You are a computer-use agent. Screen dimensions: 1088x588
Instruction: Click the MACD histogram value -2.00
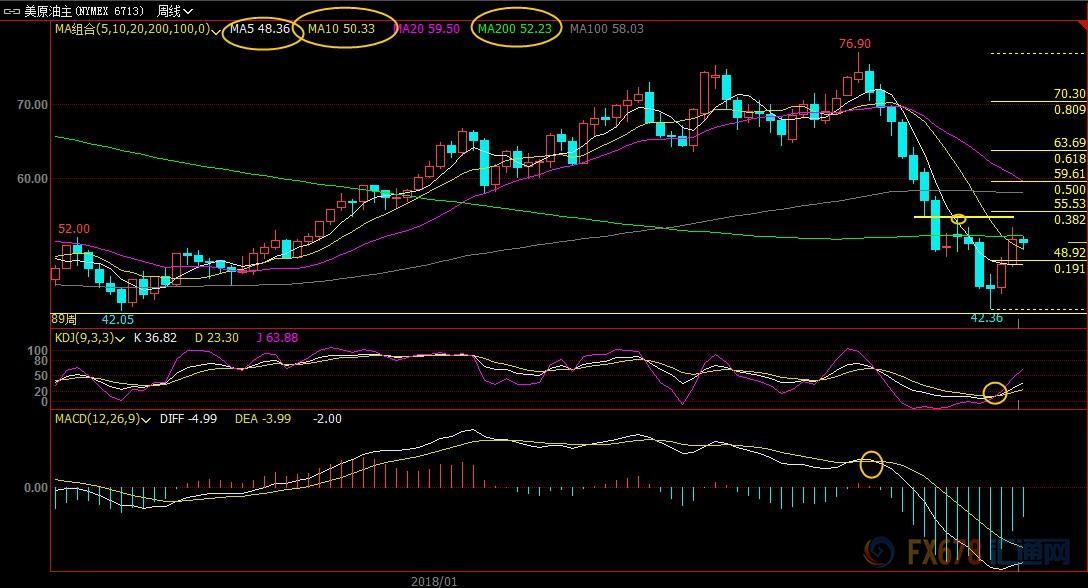(x=327, y=419)
